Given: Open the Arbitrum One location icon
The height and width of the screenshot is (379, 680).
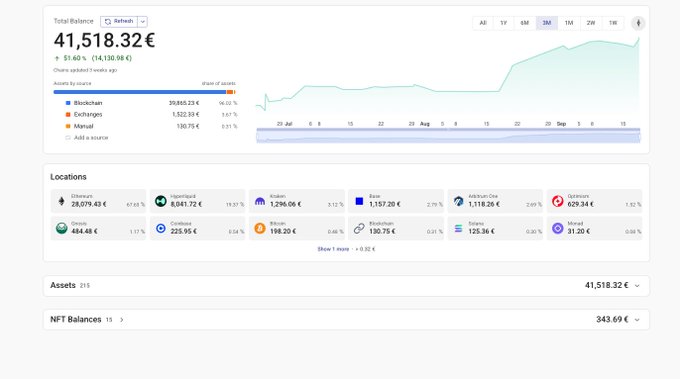Looking at the screenshot, I should point(458,201).
